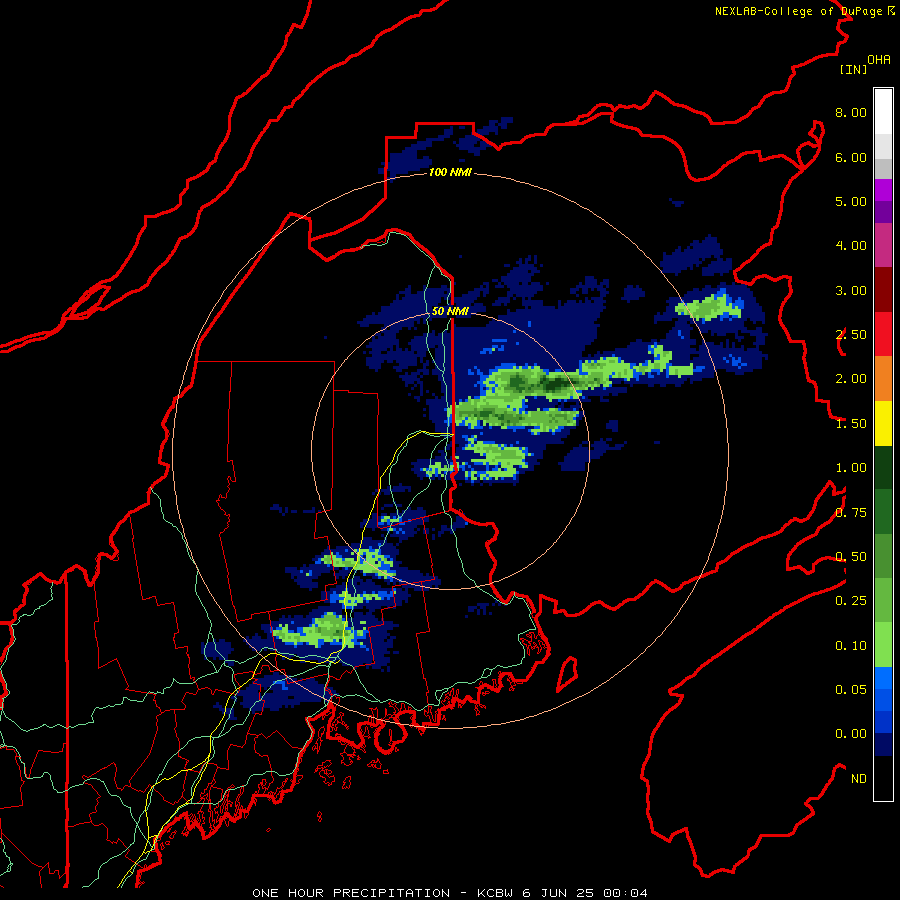Click the 50 NMI range ring label
The height and width of the screenshot is (900, 900).
coord(450,311)
